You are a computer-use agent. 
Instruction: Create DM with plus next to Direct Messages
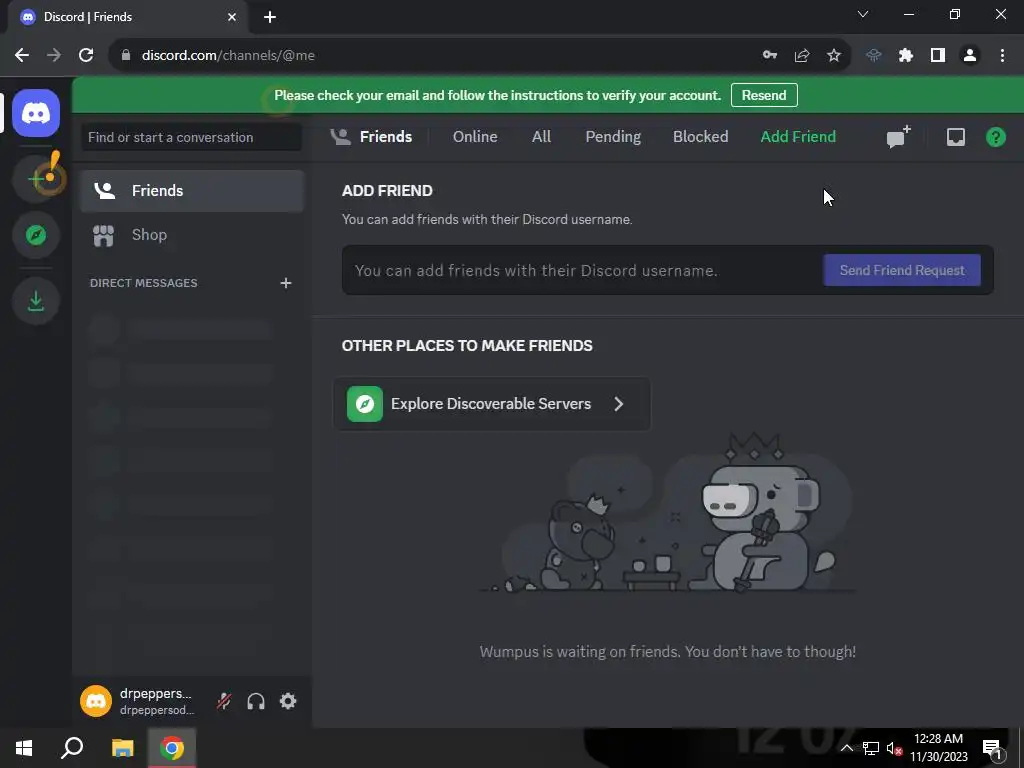click(x=285, y=283)
